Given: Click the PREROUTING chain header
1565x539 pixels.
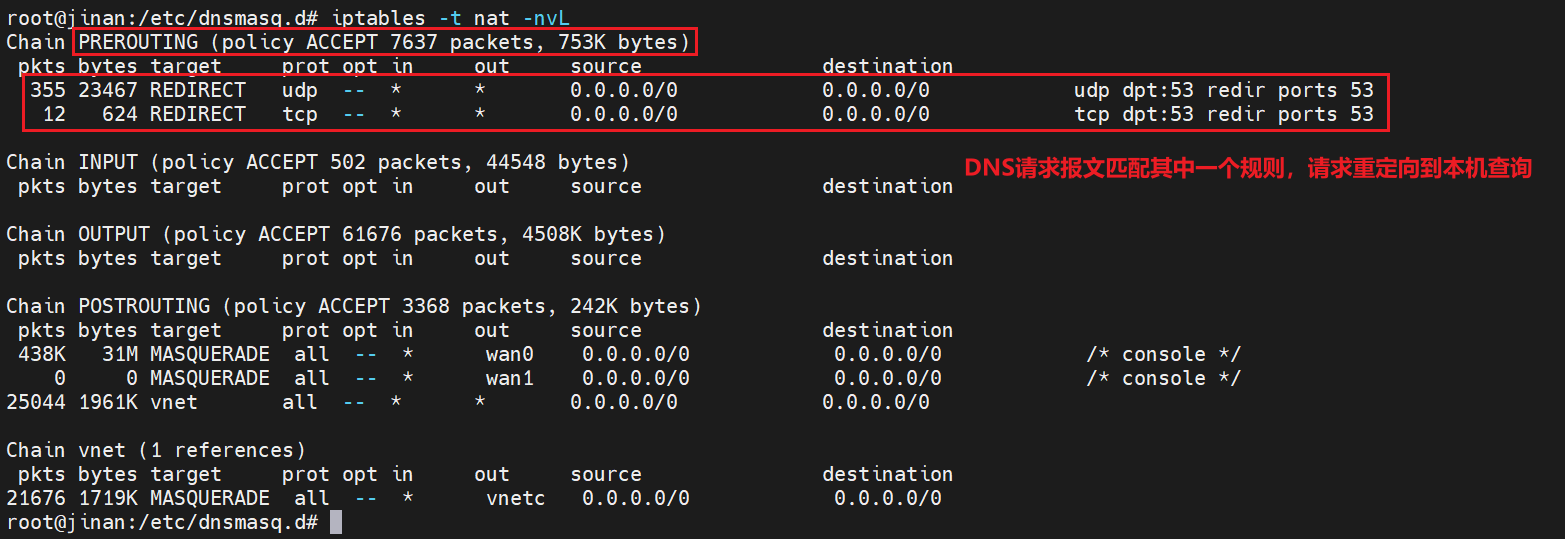Looking at the screenshot, I should coord(384,42).
